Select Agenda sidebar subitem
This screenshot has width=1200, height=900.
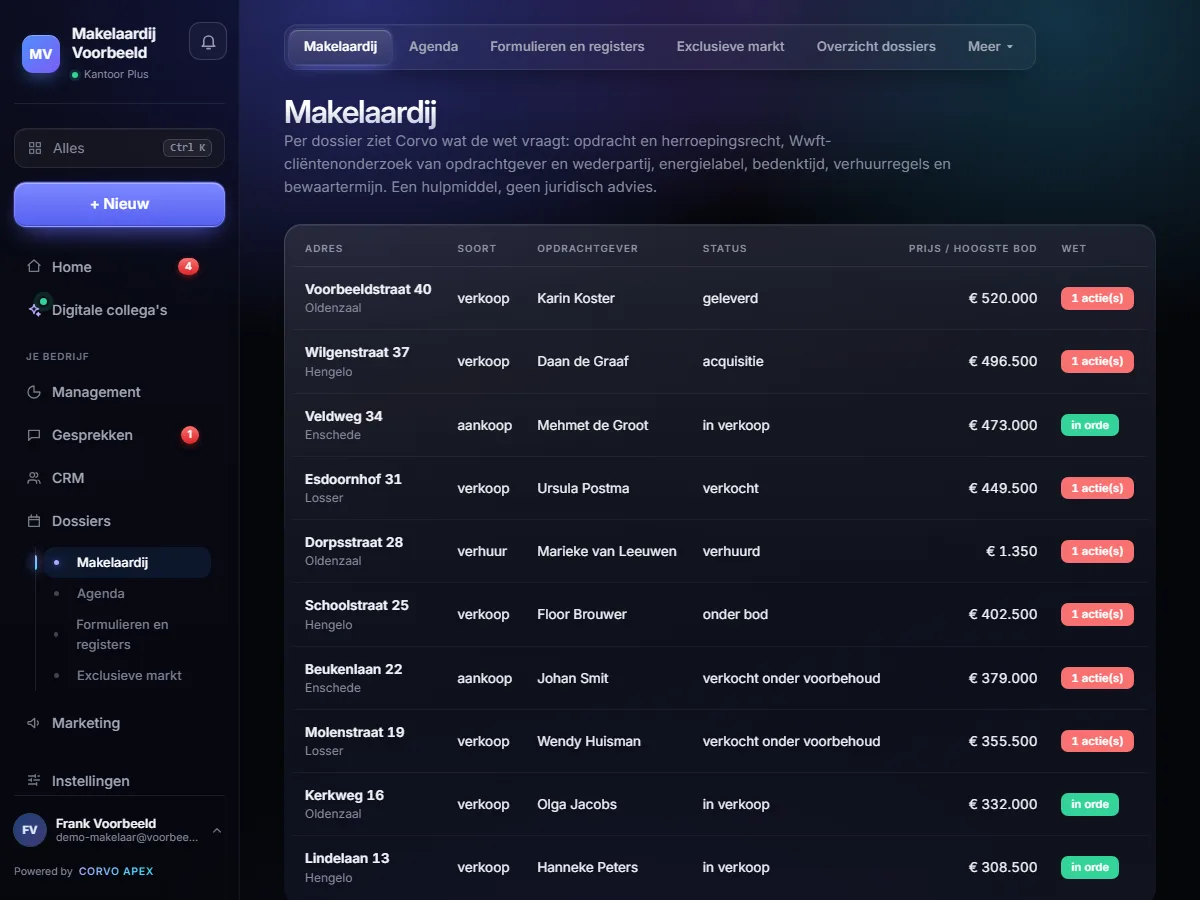point(127,594)
